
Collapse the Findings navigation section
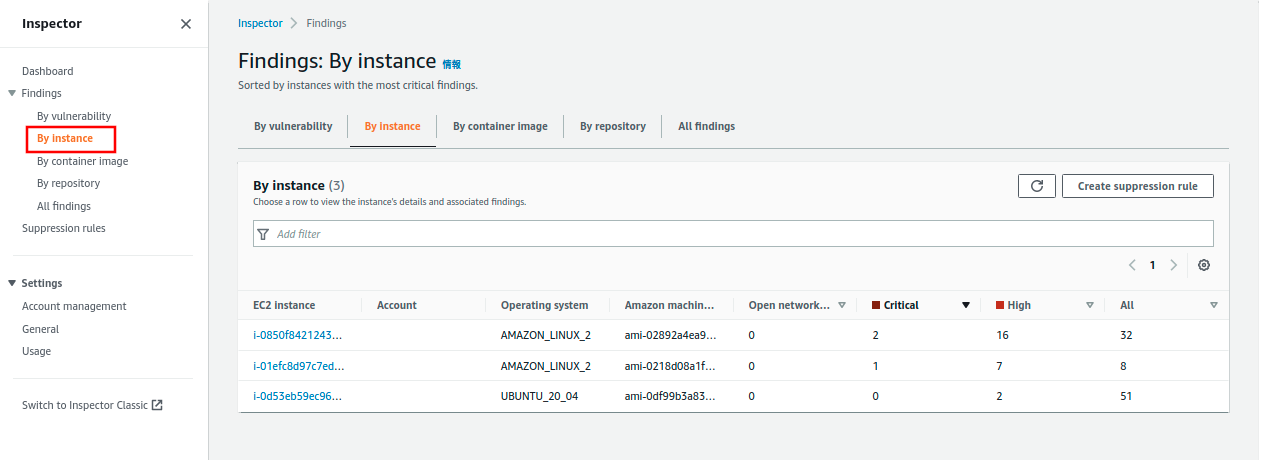coord(12,94)
